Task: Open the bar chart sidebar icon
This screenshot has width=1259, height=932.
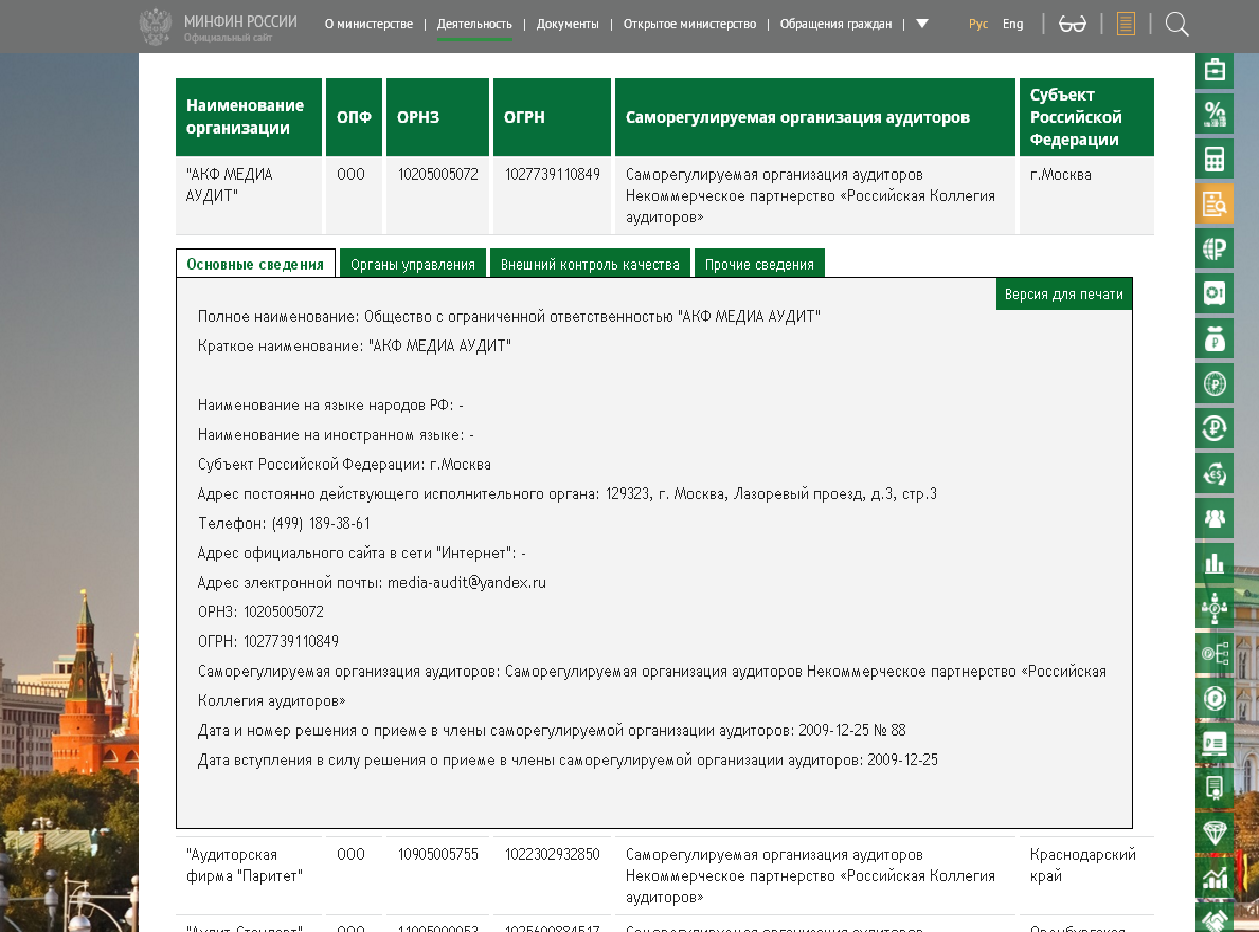Action: tap(1214, 563)
